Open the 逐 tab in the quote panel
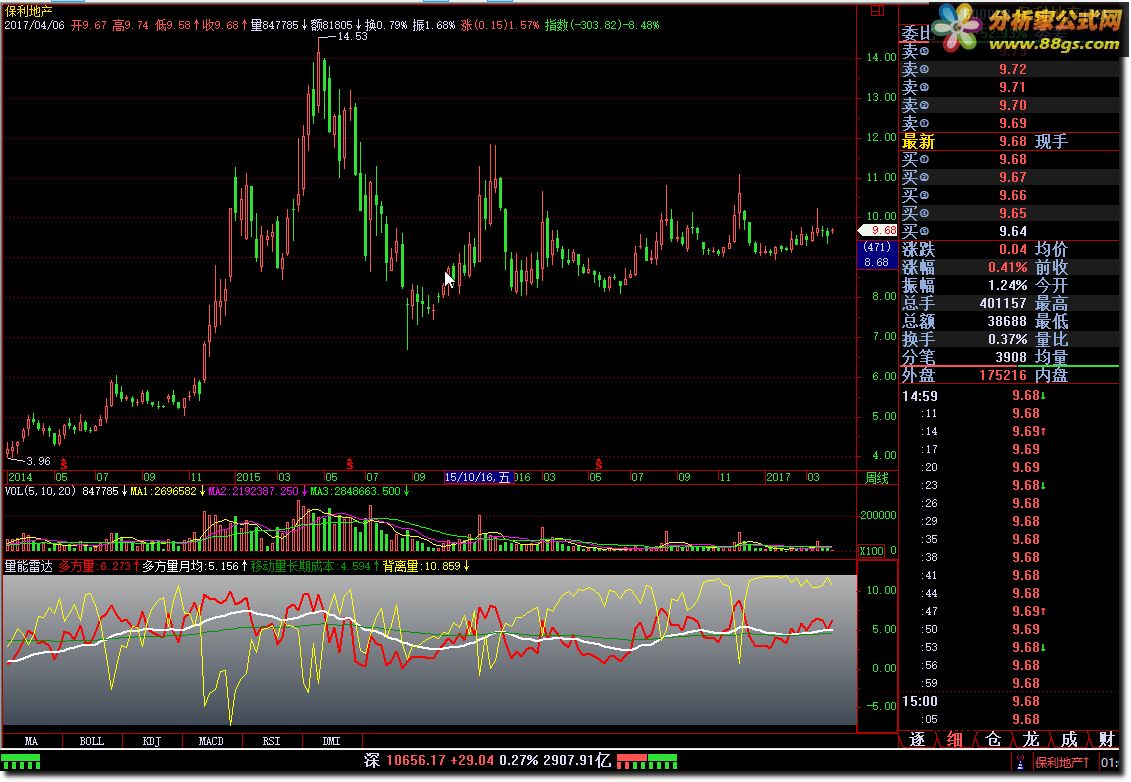Screen dimensions: 1131x782 [917, 739]
